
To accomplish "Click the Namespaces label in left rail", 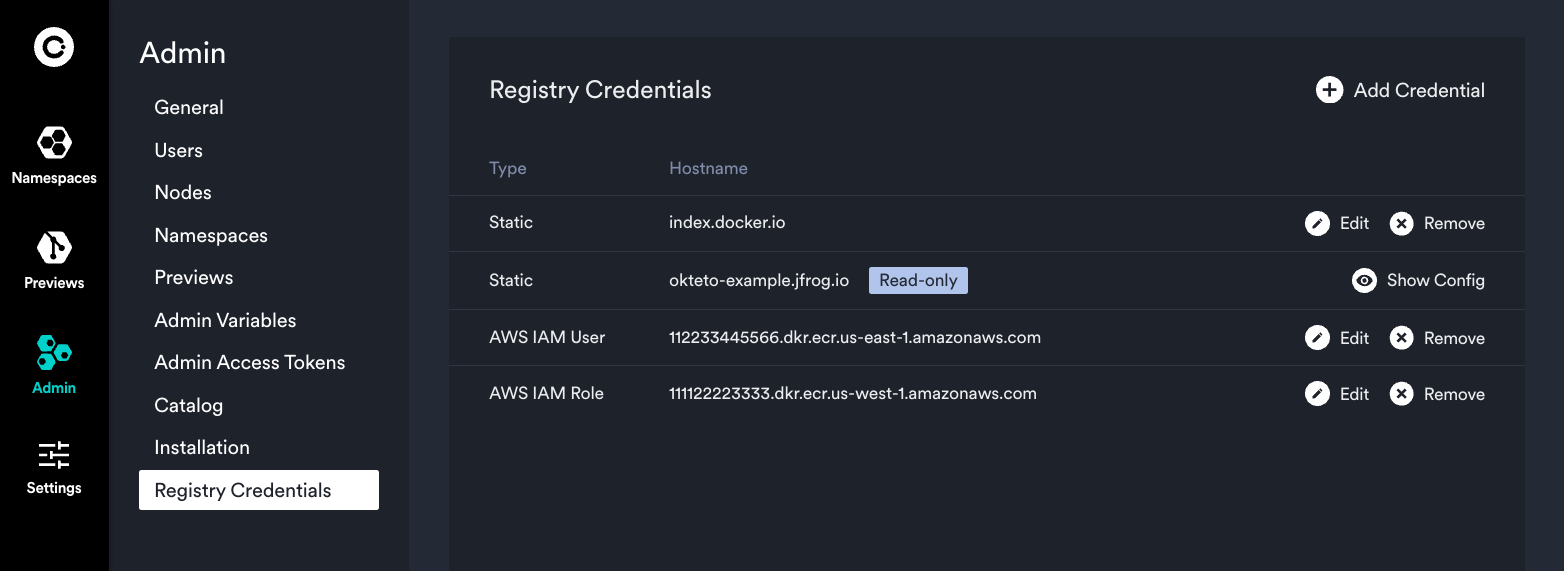I will (x=54, y=178).
